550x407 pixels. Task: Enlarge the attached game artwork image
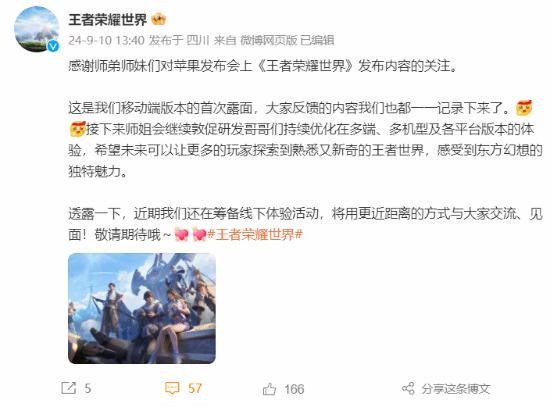(142, 308)
